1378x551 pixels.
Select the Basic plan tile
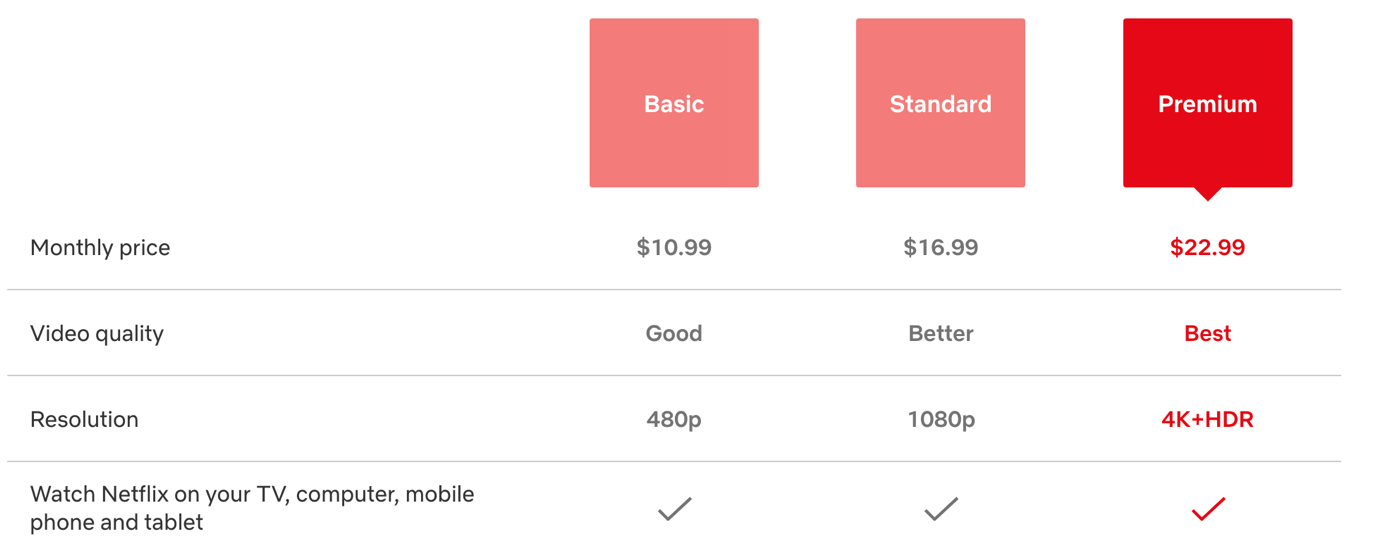pyautogui.click(x=674, y=103)
